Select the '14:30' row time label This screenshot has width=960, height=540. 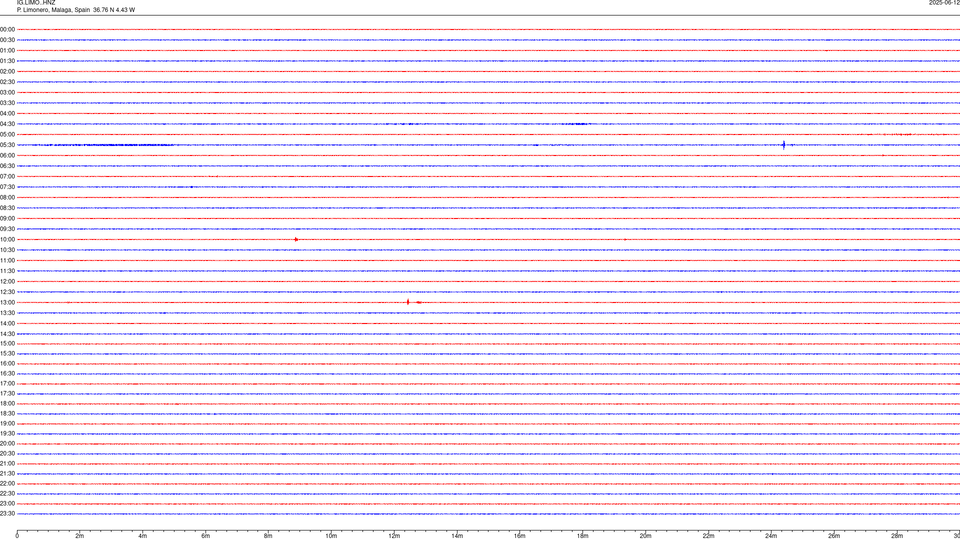tap(7, 334)
